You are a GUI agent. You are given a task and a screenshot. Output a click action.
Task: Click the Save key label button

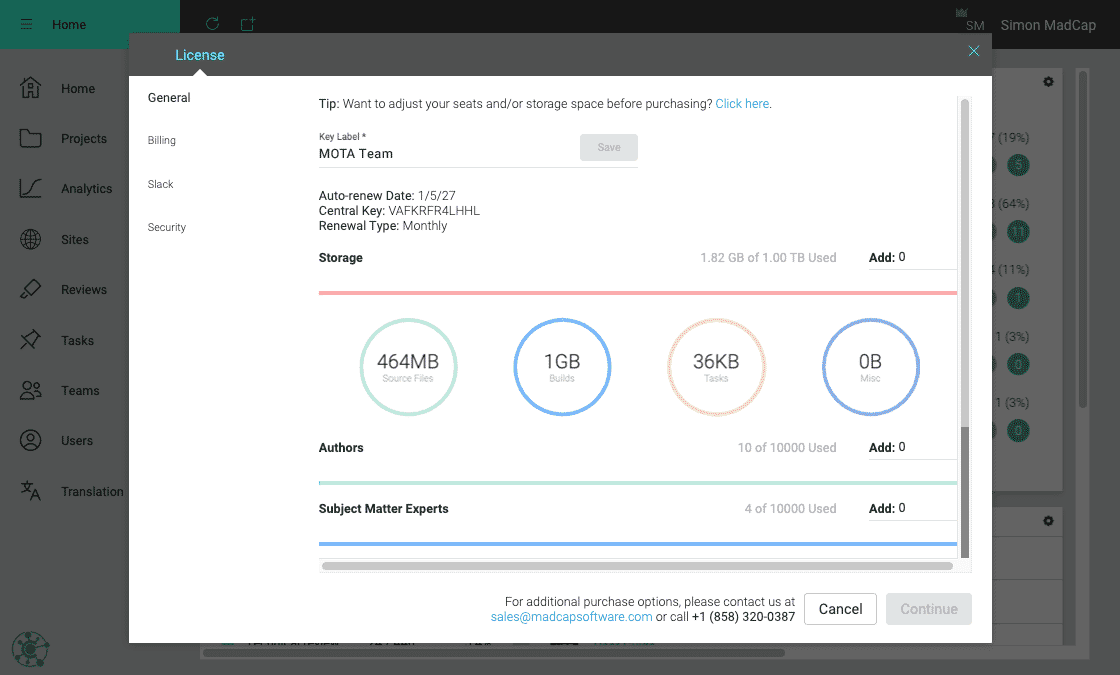[609, 147]
